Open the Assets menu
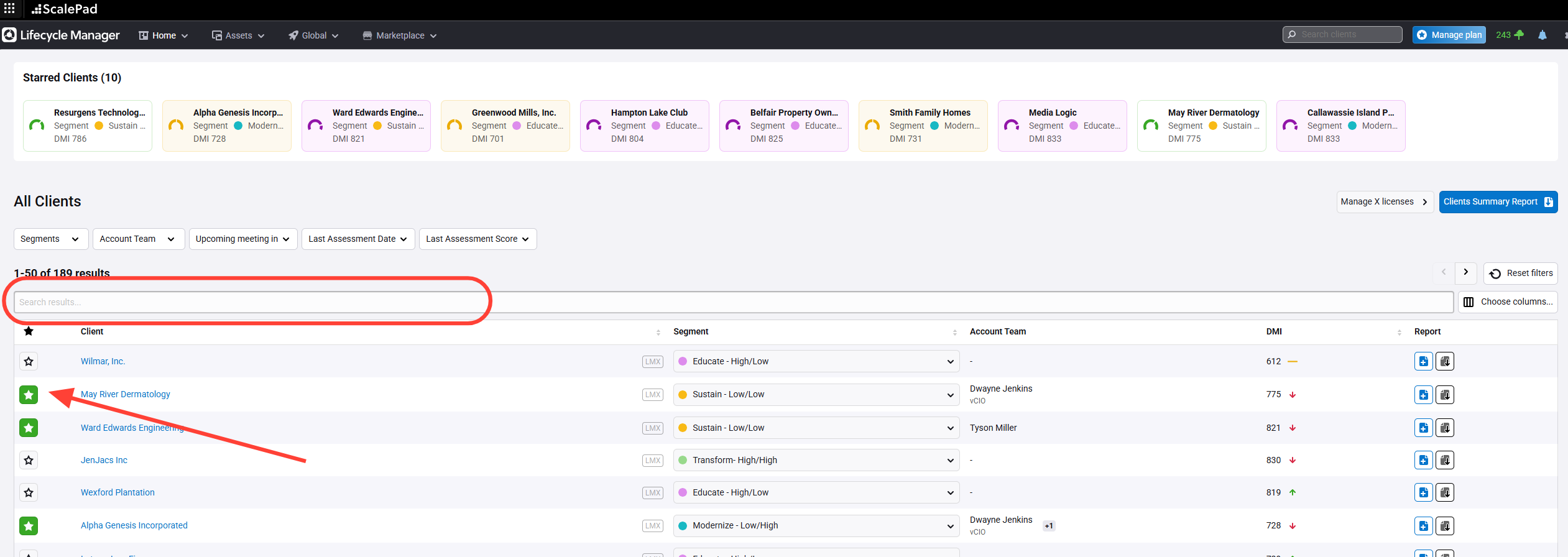1568x557 pixels. pyautogui.click(x=238, y=35)
